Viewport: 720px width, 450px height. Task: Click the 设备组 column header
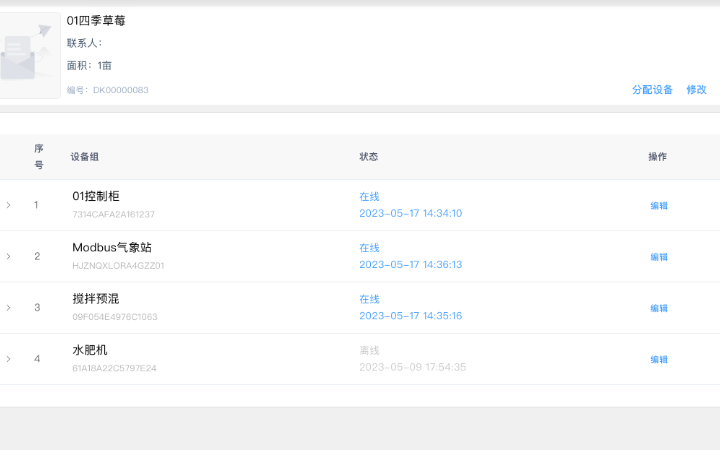tap(85, 157)
